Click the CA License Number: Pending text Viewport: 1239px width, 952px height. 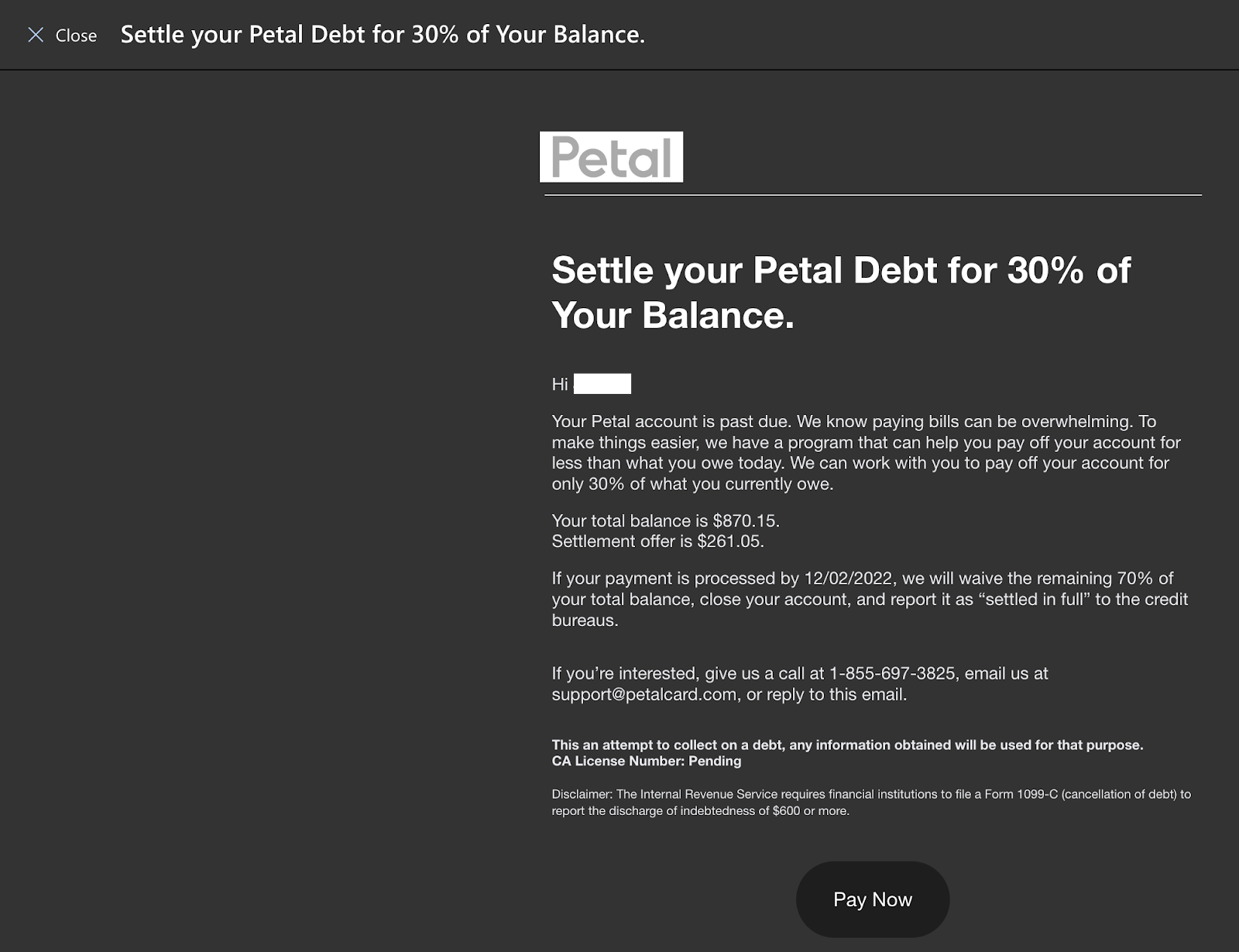click(x=646, y=761)
